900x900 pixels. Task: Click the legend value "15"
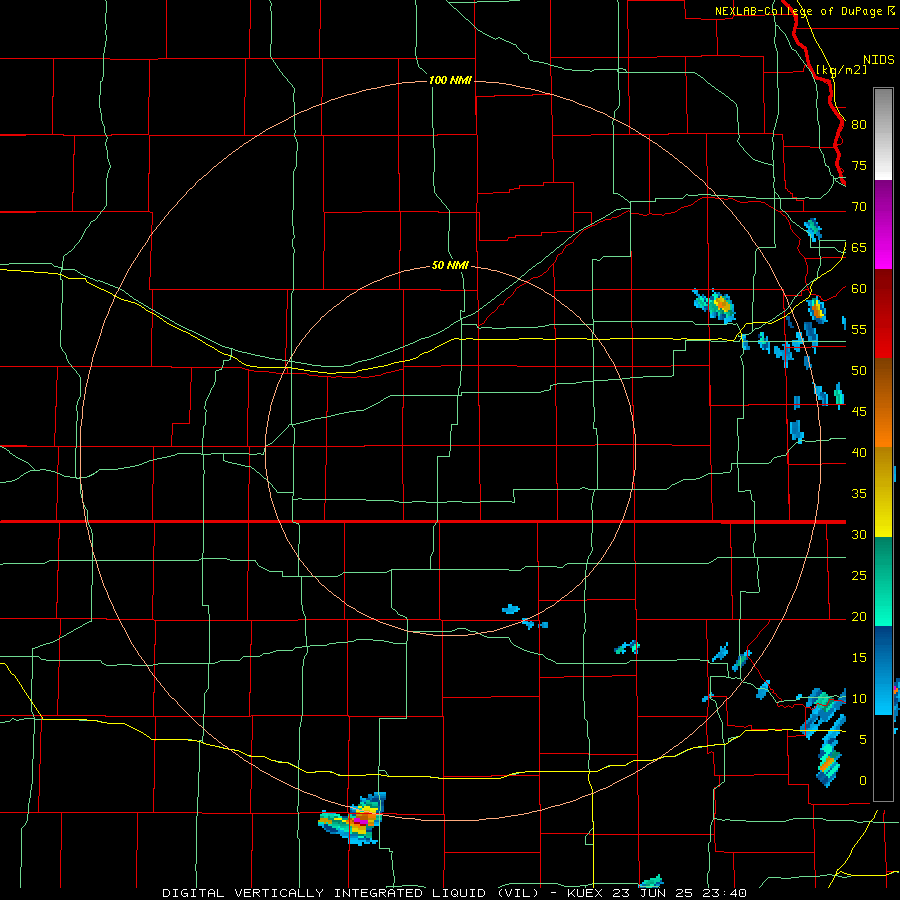pyautogui.click(x=859, y=658)
